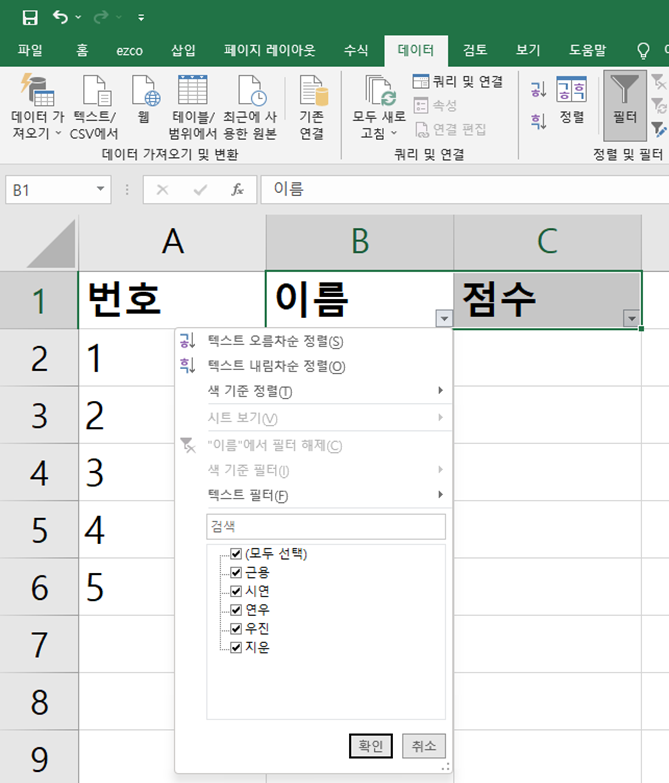Click the formula cancel X icon

click(162, 190)
